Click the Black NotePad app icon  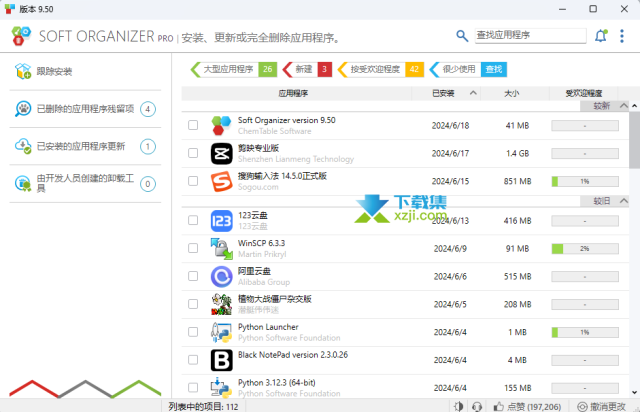coord(221,360)
